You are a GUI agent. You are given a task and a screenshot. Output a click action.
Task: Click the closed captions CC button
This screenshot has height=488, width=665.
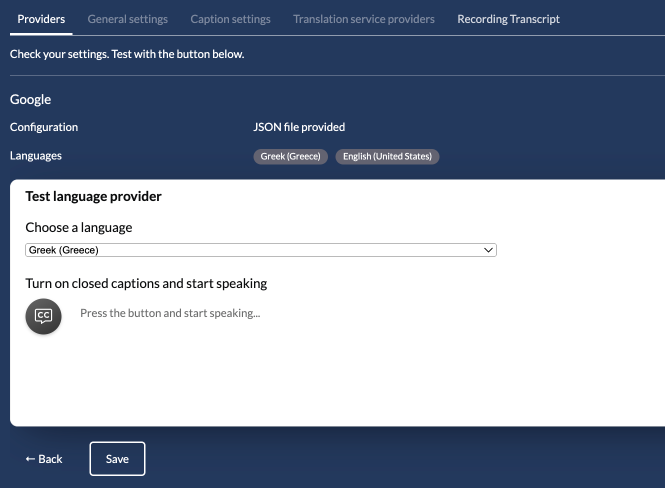coord(43,316)
